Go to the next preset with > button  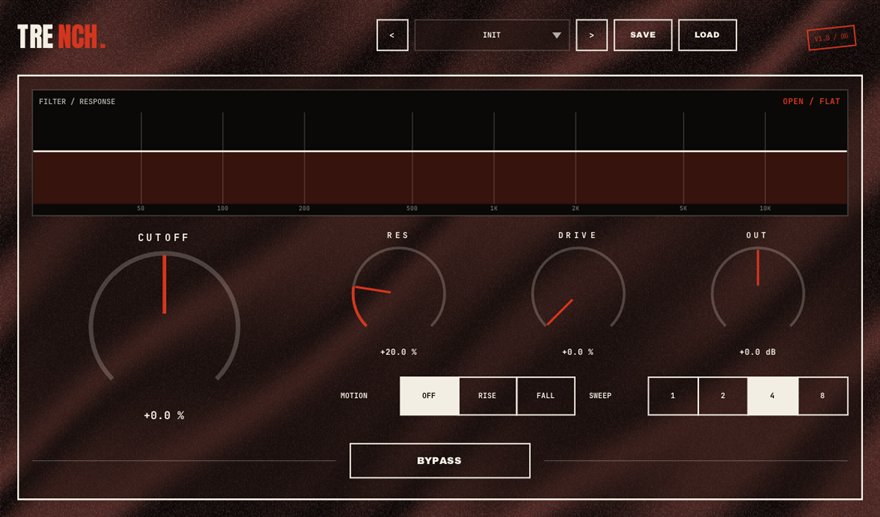click(x=592, y=35)
